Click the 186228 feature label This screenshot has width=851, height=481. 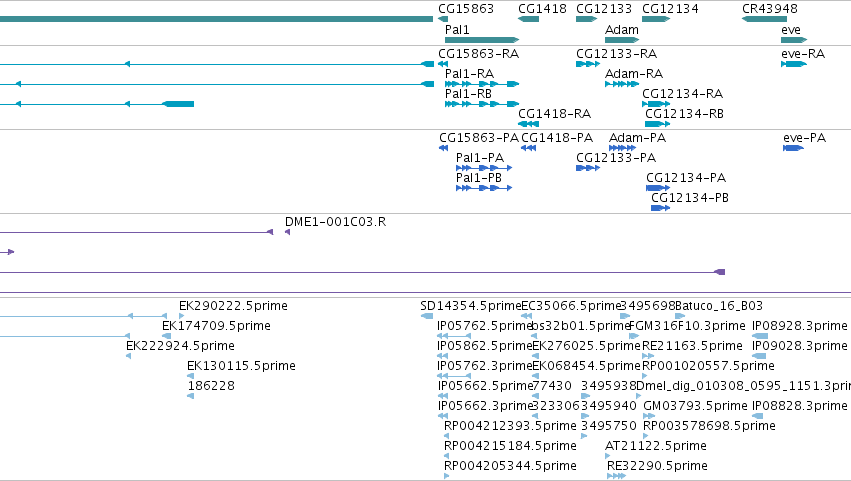click(x=211, y=386)
